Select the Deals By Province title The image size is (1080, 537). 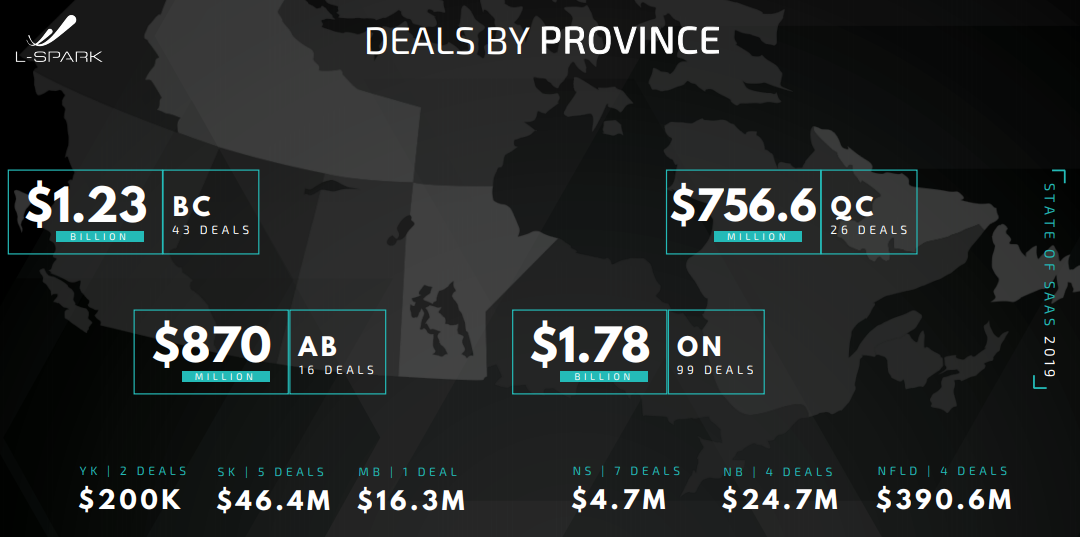point(543,41)
